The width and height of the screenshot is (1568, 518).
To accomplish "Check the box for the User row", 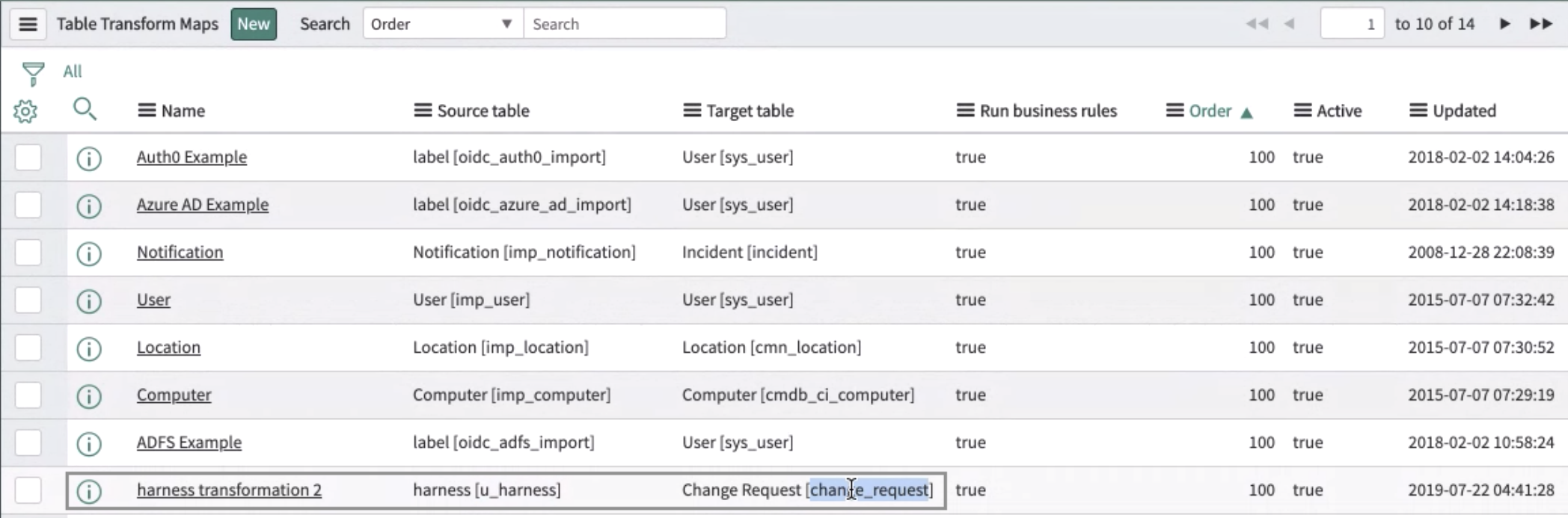I will point(28,300).
